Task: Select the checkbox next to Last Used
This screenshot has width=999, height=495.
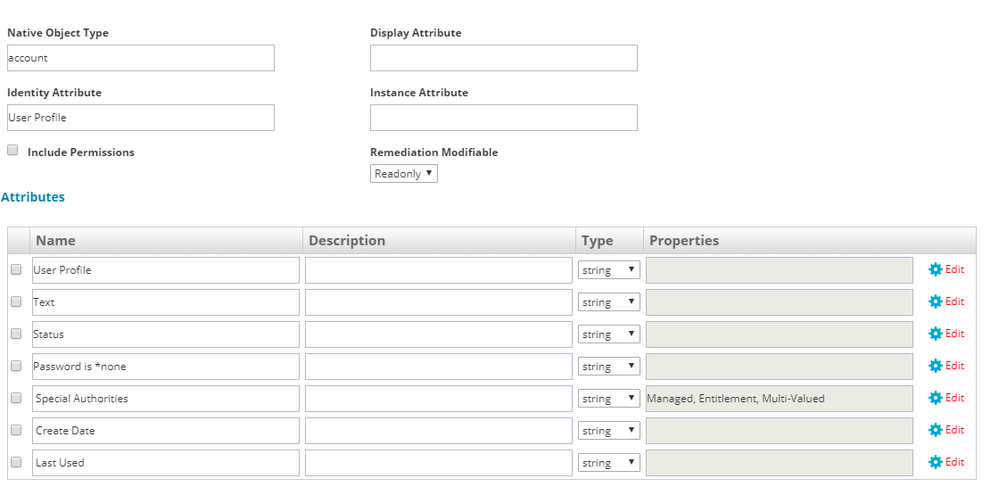Action: coord(16,462)
